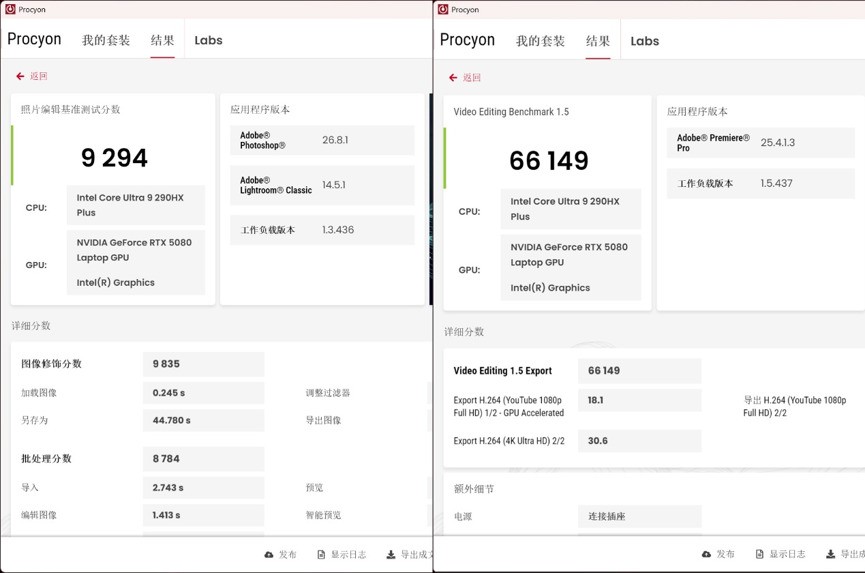This screenshot has width=865, height=573.
Task: Click Adobe Premiere Pro version 25.4.1.3
Action: click(778, 142)
